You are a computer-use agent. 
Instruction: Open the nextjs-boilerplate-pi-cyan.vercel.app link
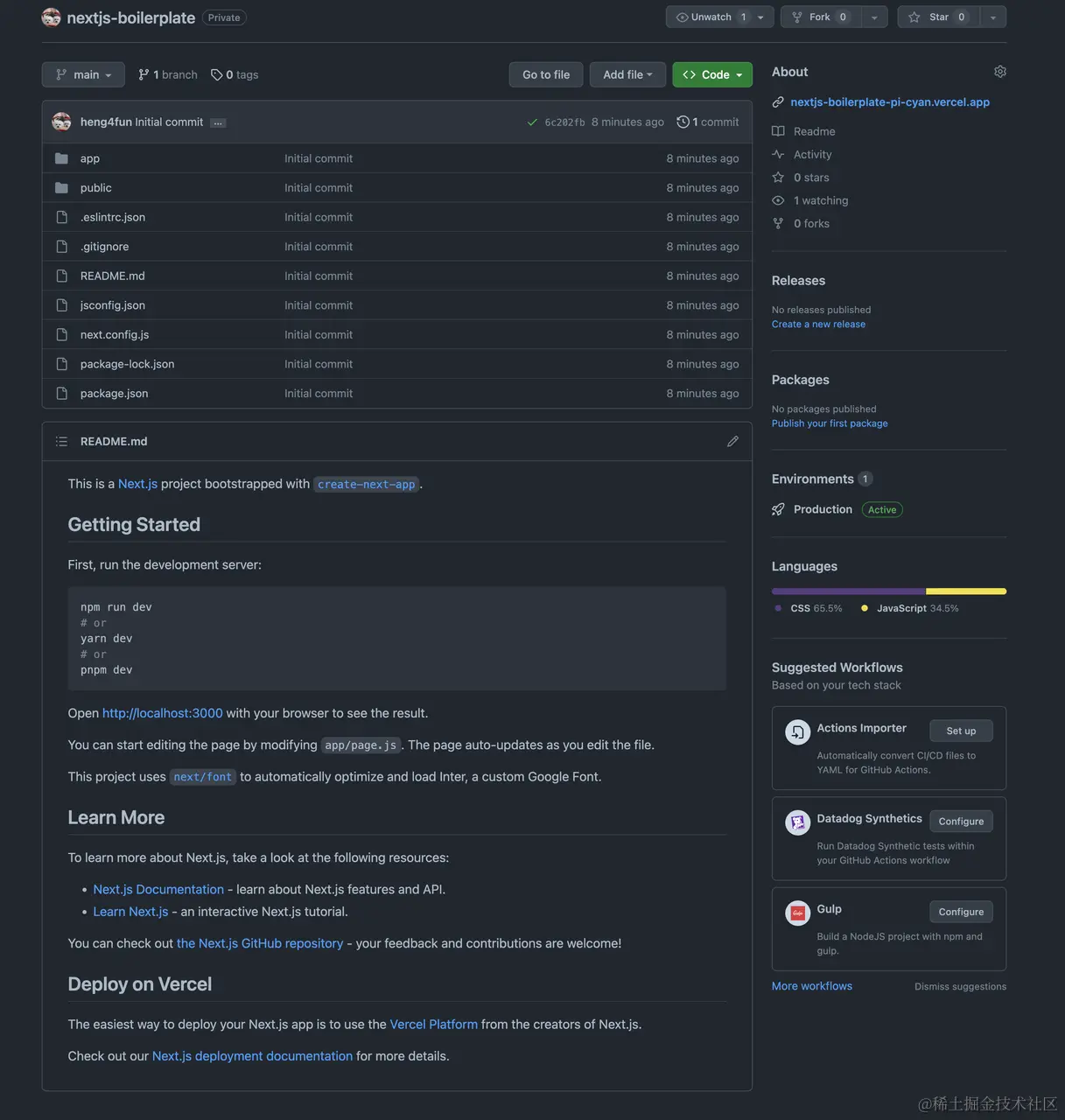(890, 102)
